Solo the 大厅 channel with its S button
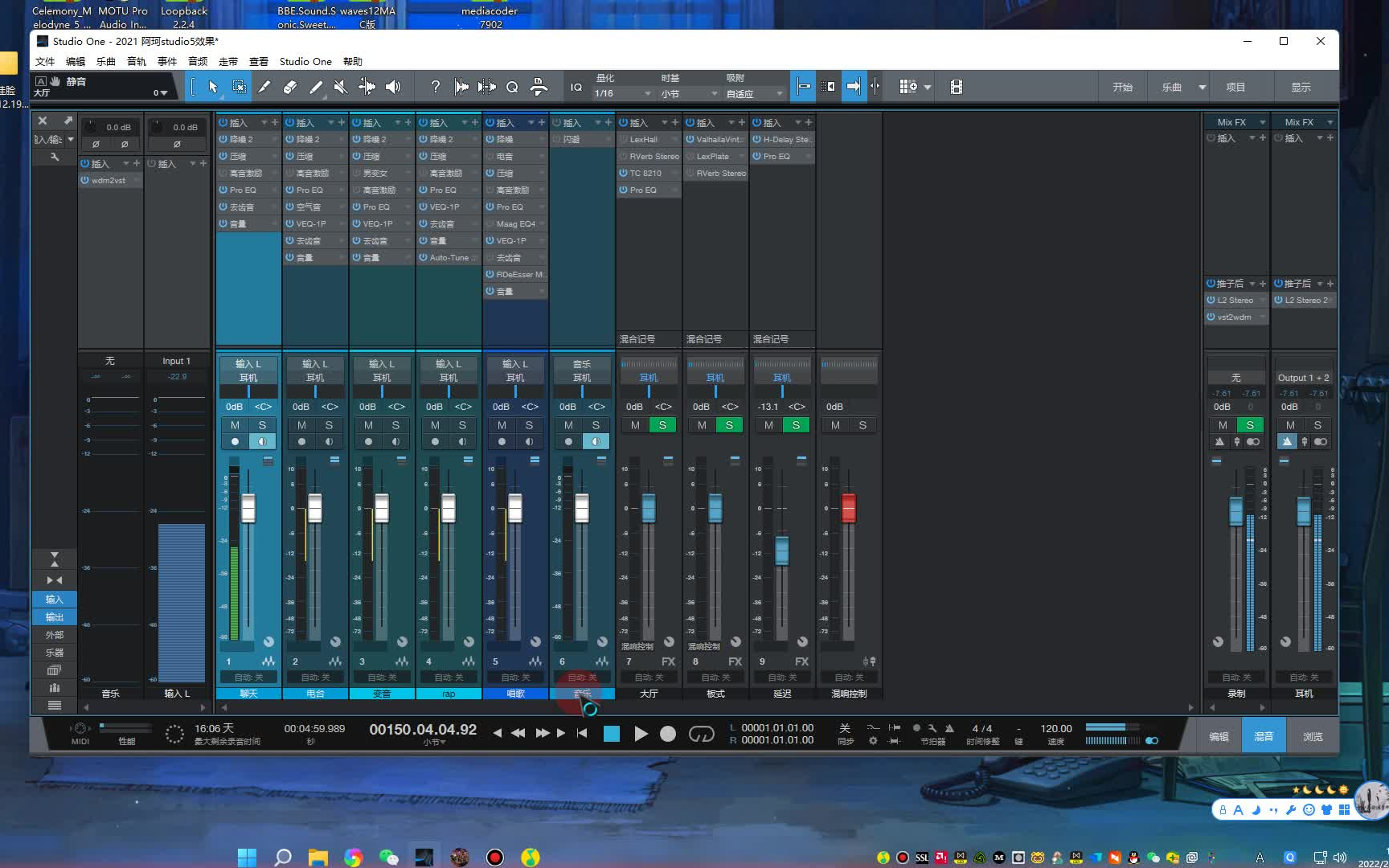1389x868 pixels. click(x=662, y=425)
